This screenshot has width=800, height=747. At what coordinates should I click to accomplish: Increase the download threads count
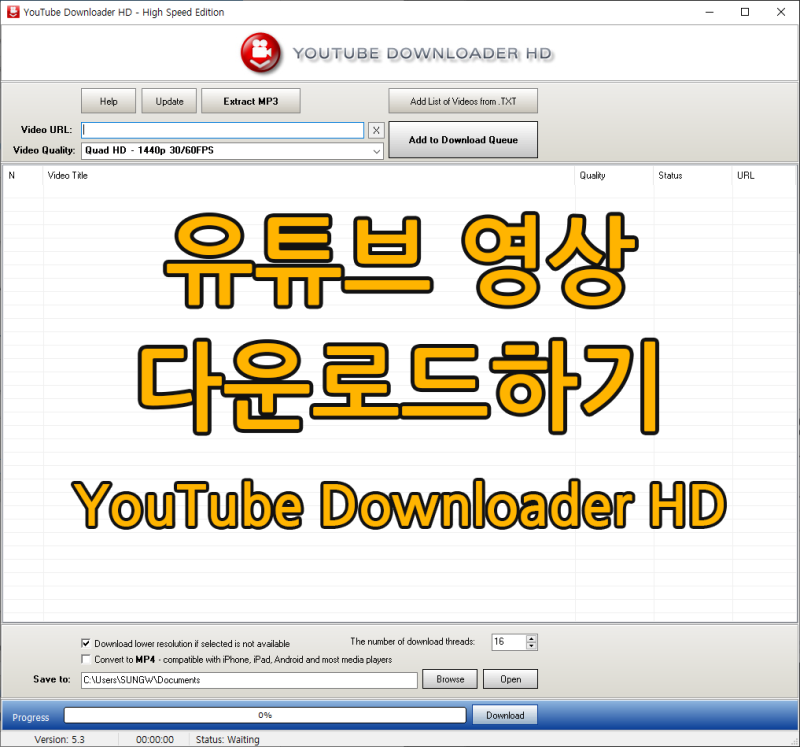[x=531, y=638]
